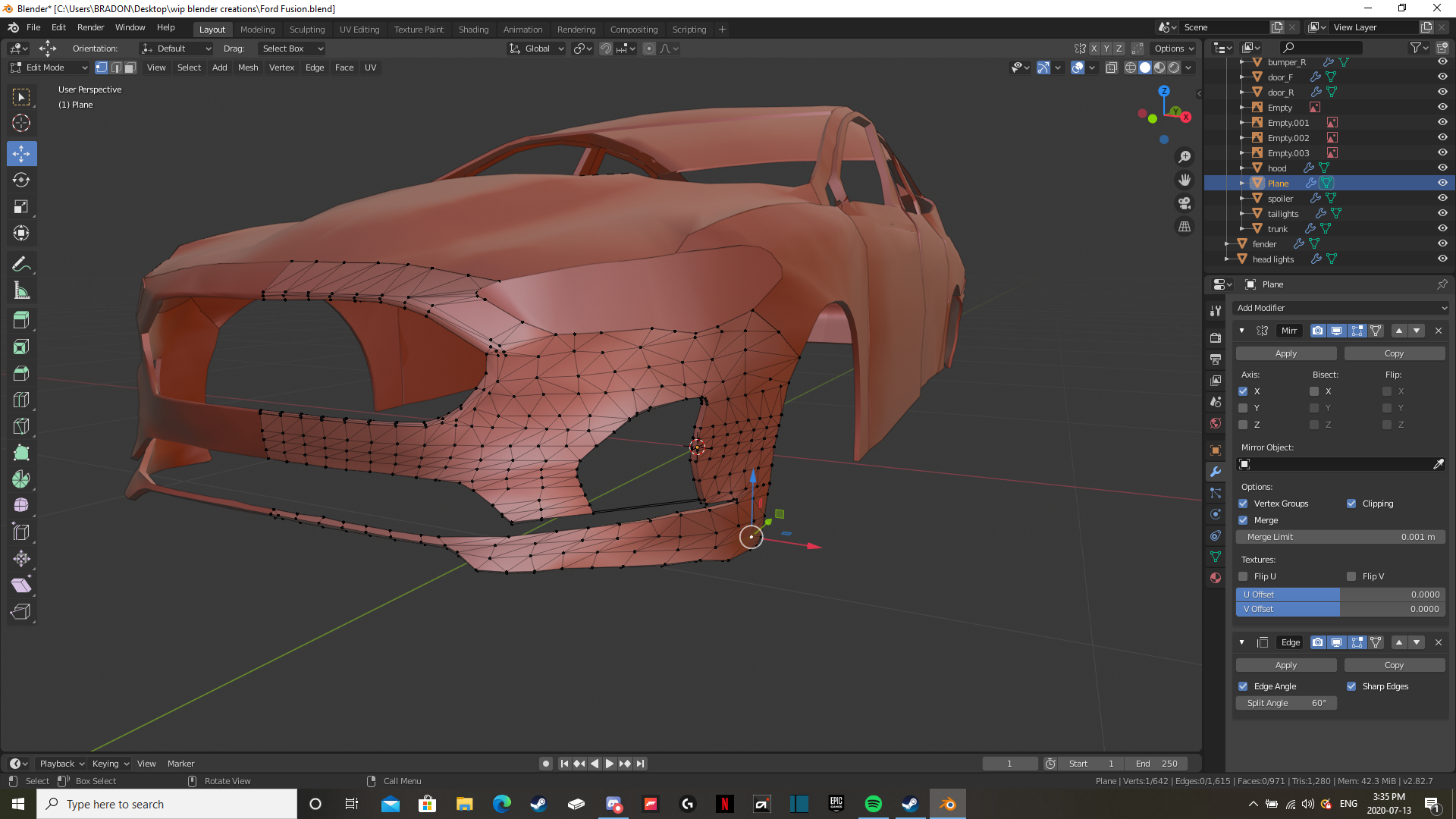Open Drag Select Box dropdown
The height and width of the screenshot is (819, 1456).
292,49
